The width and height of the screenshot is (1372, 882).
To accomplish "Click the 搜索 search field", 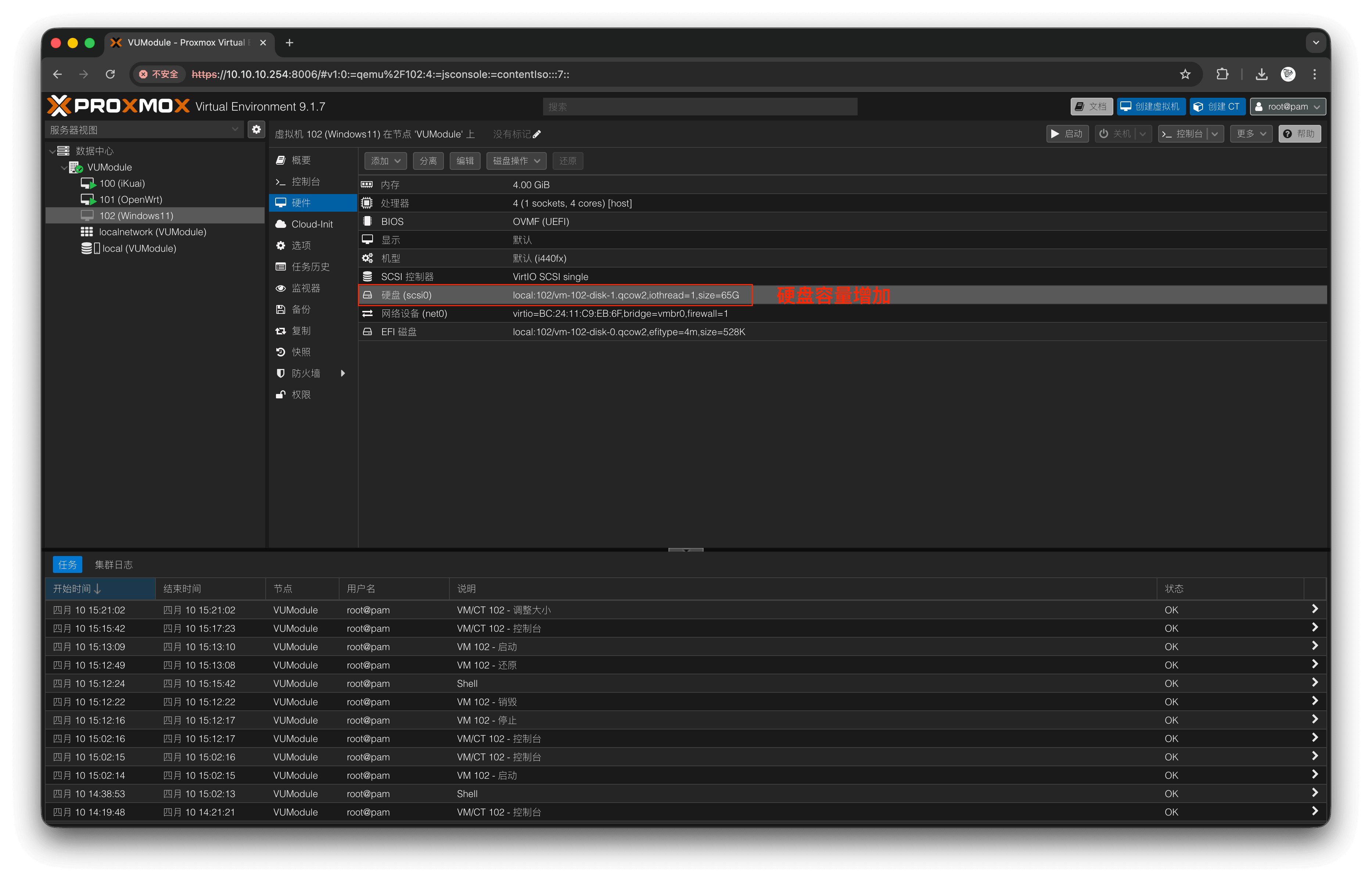I will pos(700,107).
